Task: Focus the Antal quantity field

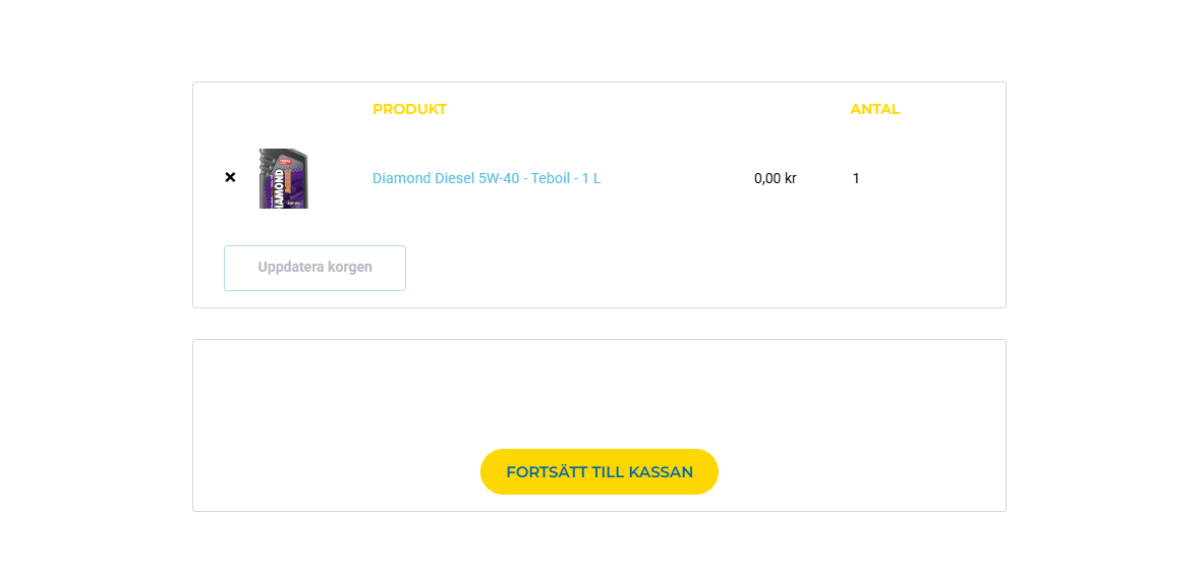Action: tap(856, 178)
